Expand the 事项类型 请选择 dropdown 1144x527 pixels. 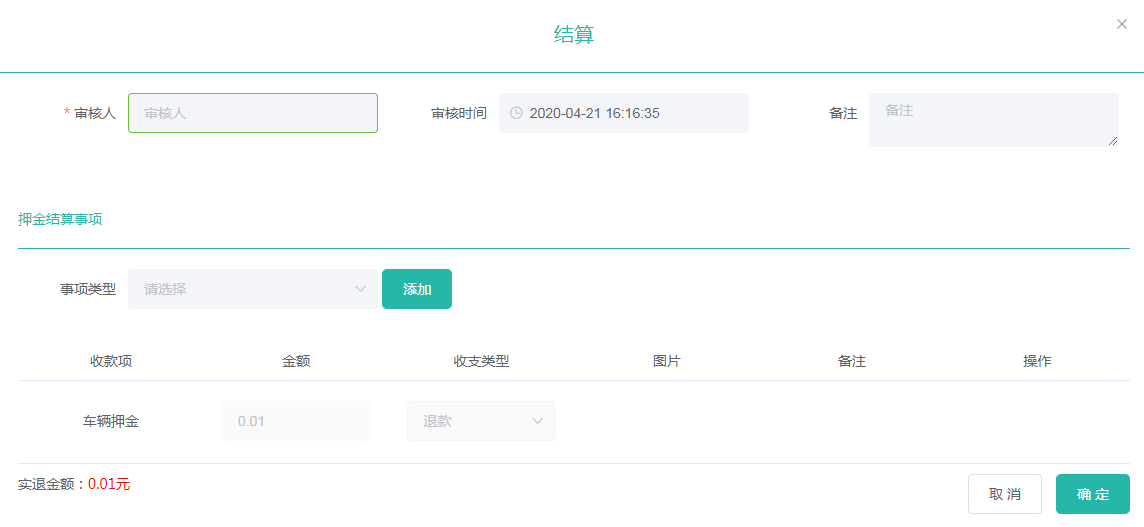point(253,289)
